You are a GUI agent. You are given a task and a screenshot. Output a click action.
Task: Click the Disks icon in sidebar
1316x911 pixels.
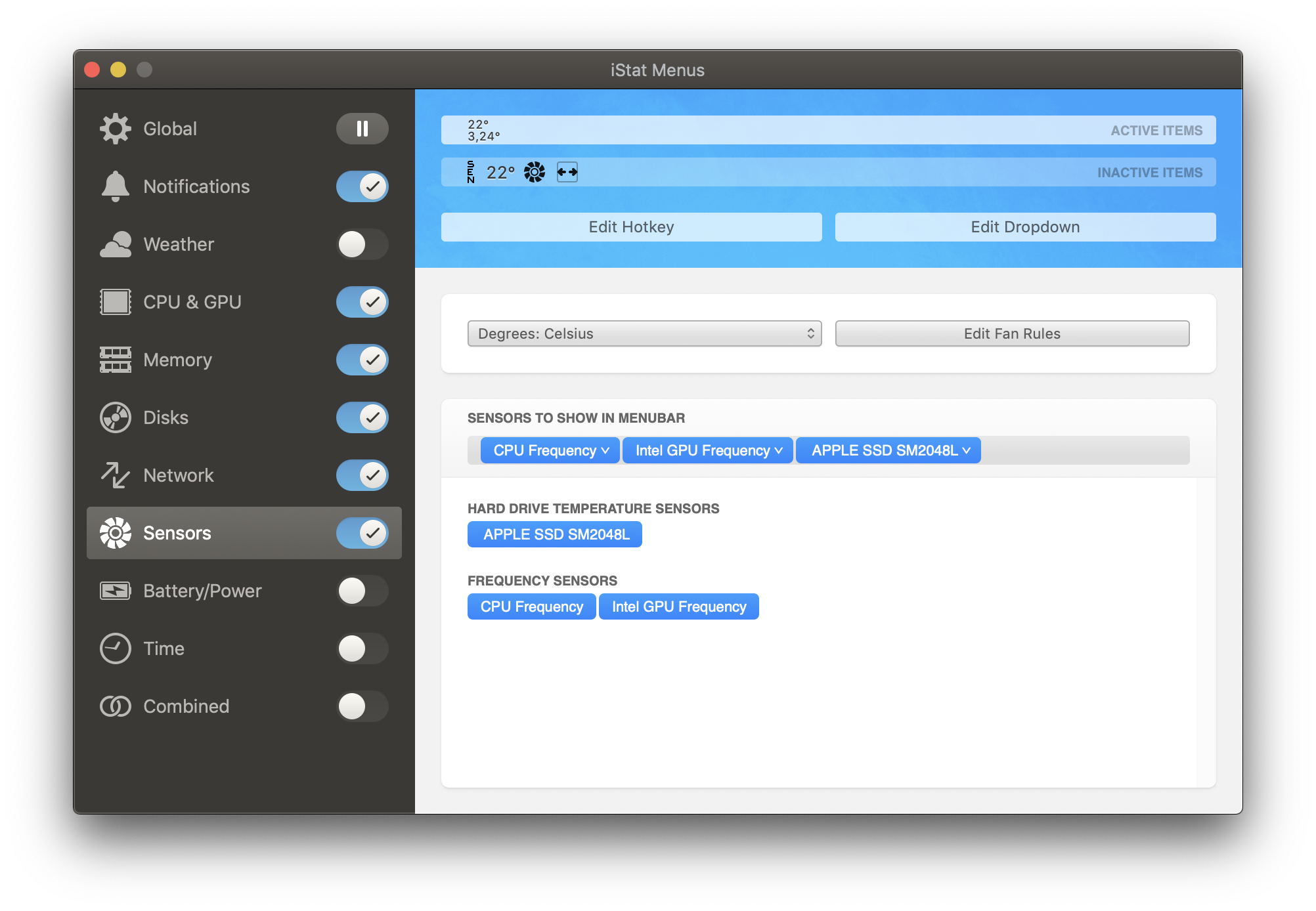(116, 417)
